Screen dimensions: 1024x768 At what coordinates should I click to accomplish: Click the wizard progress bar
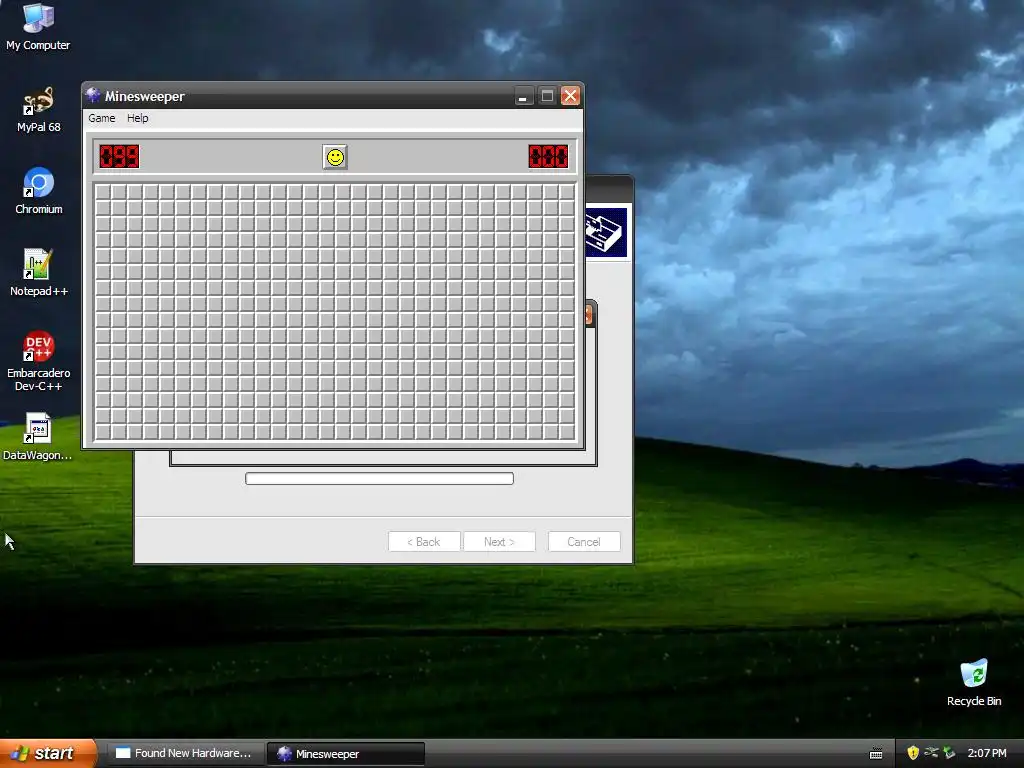click(379, 479)
